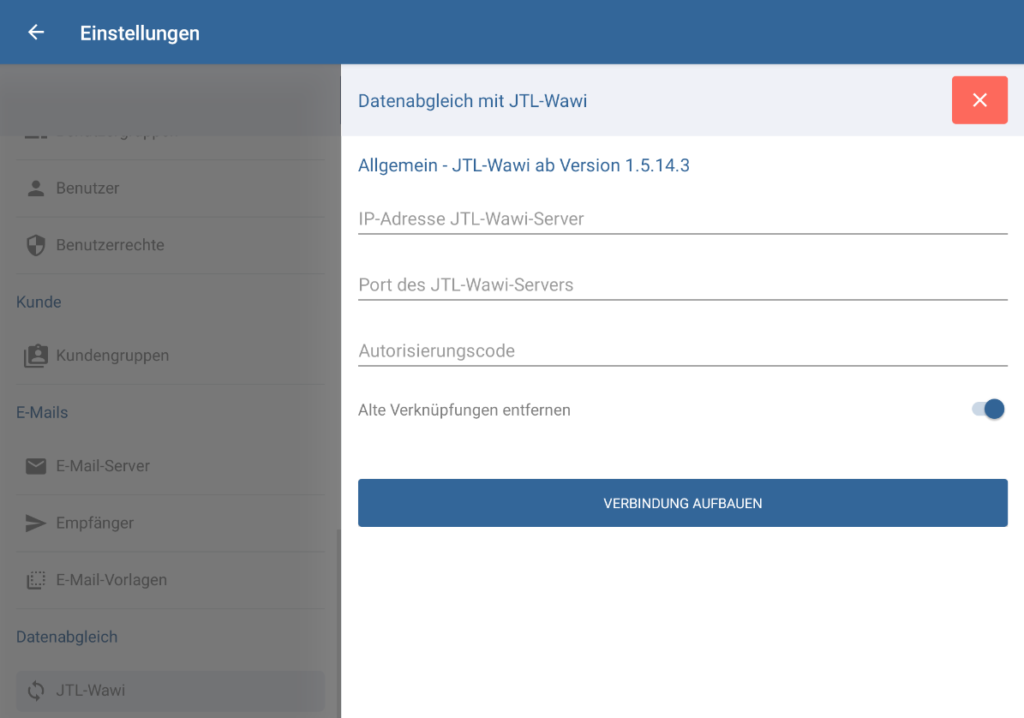Click the back arrow in the header

(35, 31)
